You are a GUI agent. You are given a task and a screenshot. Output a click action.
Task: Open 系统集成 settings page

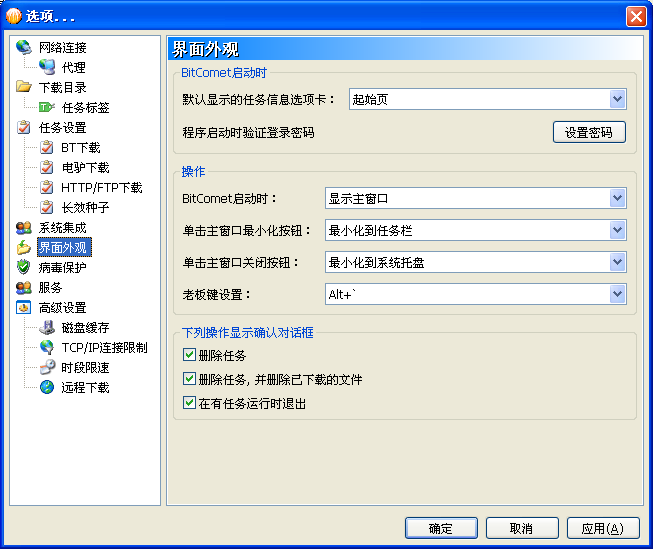point(62,227)
